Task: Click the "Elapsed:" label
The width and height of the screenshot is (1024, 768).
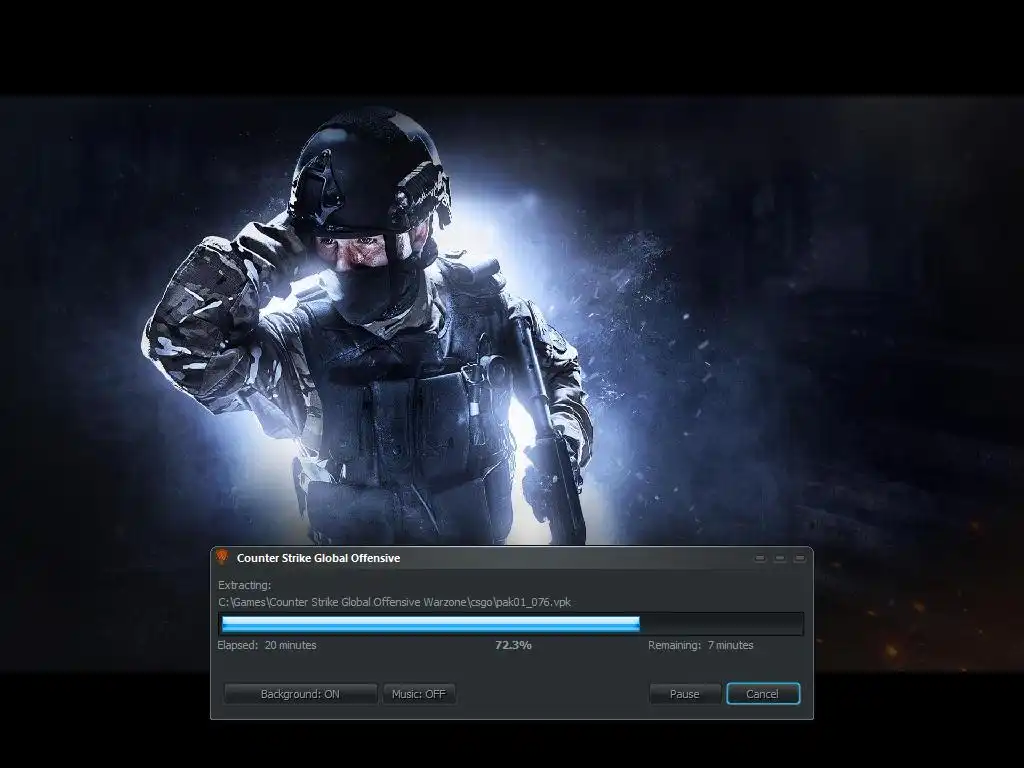Action: tap(238, 645)
